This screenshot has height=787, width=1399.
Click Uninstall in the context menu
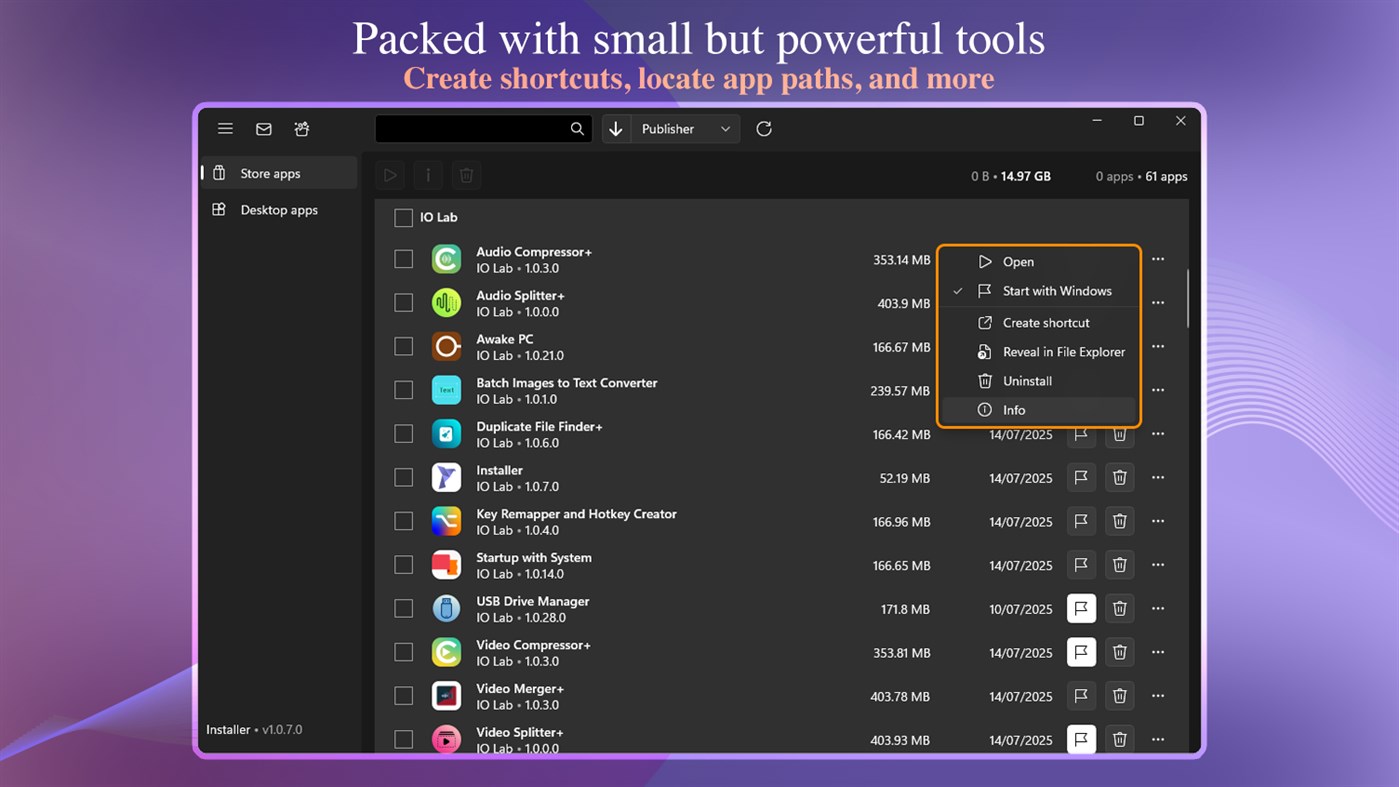1027,380
